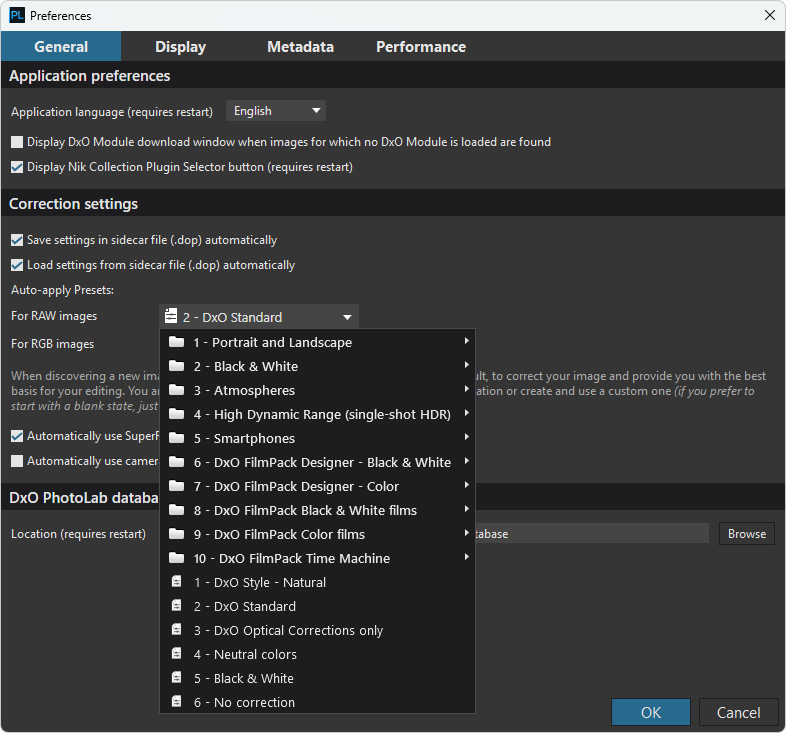Switch to the Display tab

(x=180, y=47)
